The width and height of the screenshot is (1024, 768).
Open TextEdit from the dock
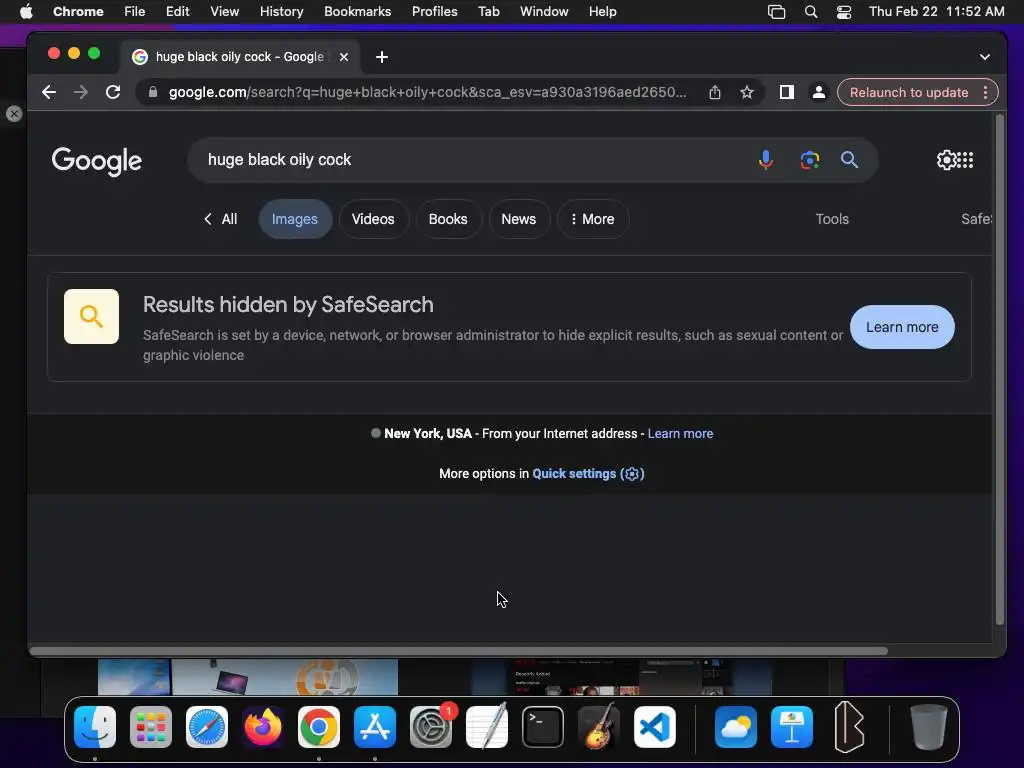pos(487,727)
